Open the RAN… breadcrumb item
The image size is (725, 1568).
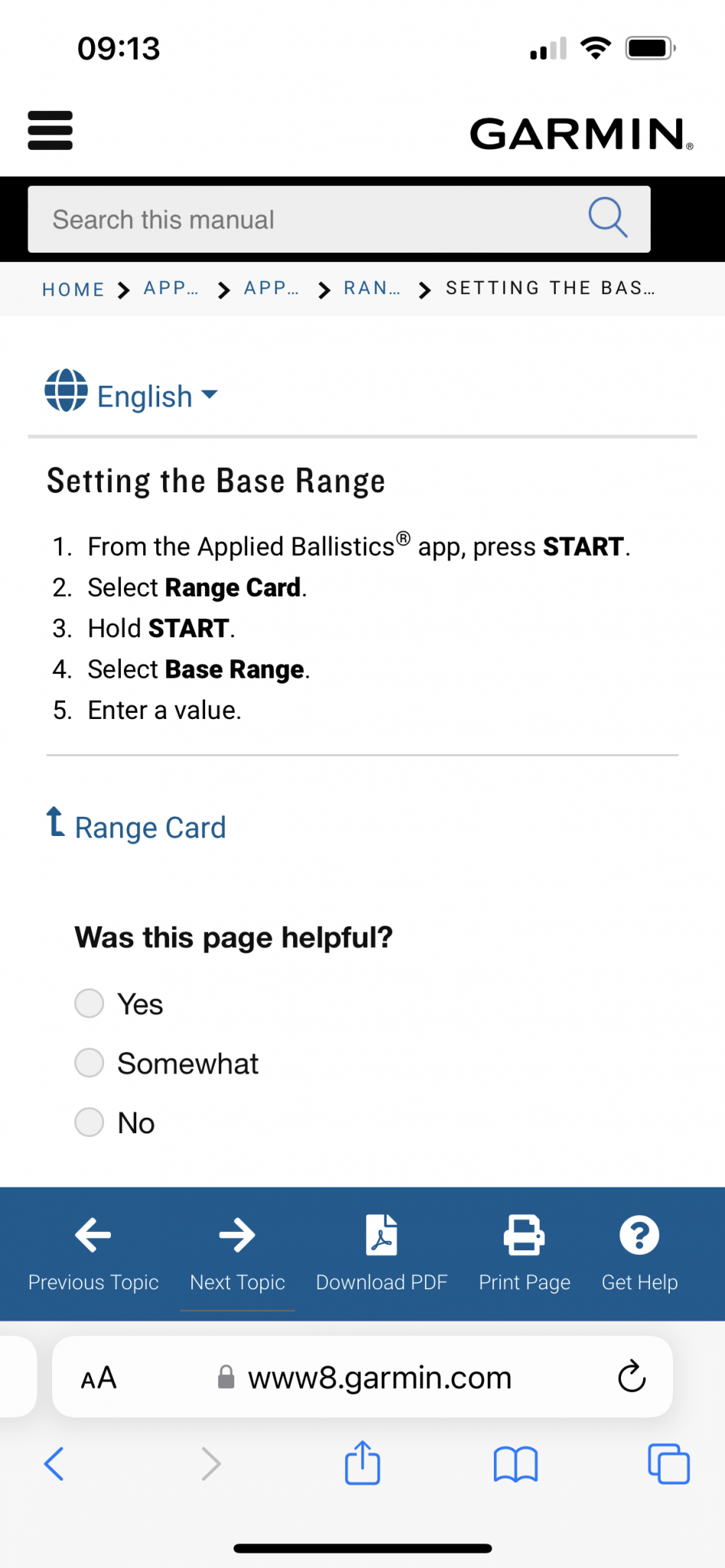point(372,289)
